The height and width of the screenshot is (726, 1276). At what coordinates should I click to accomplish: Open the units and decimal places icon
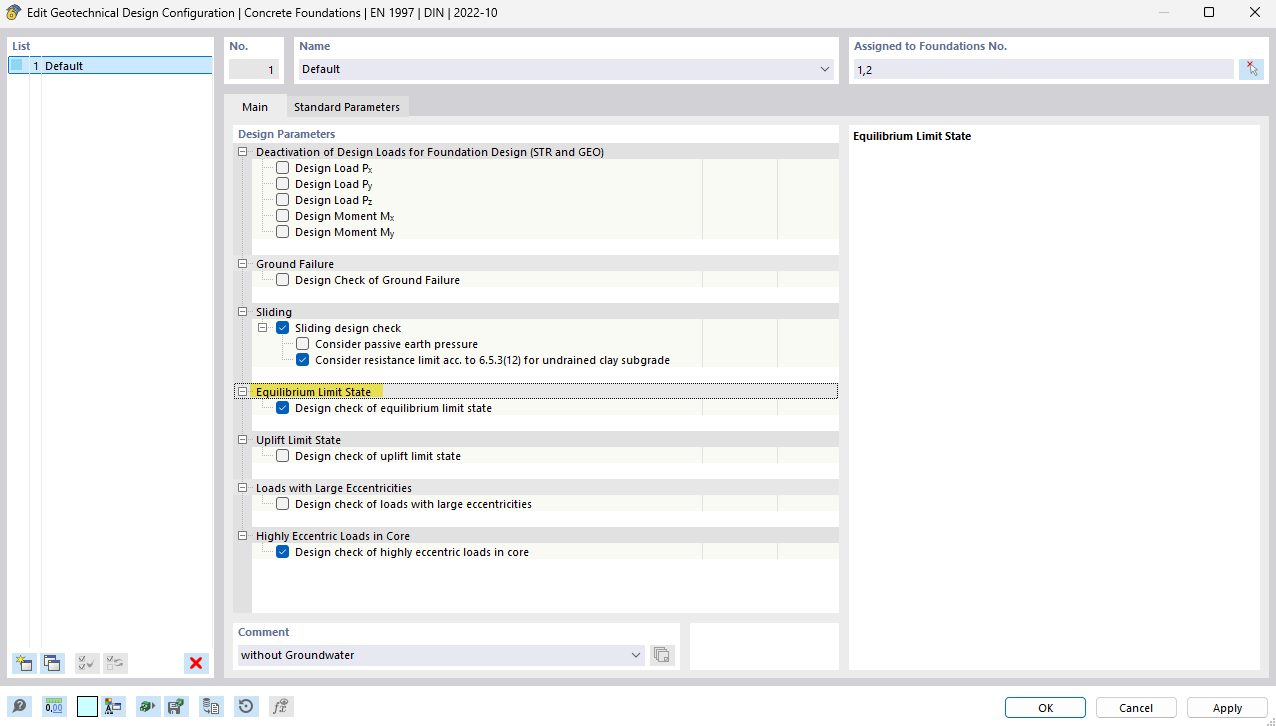(x=54, y=707)
